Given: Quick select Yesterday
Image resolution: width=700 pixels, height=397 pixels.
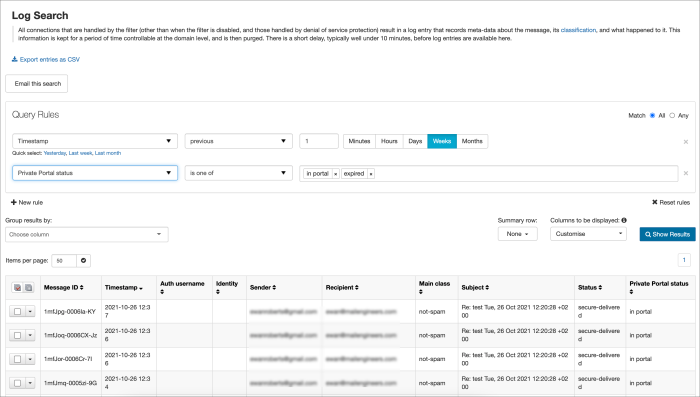Looking at the screenshot, I should coord(54,153).
